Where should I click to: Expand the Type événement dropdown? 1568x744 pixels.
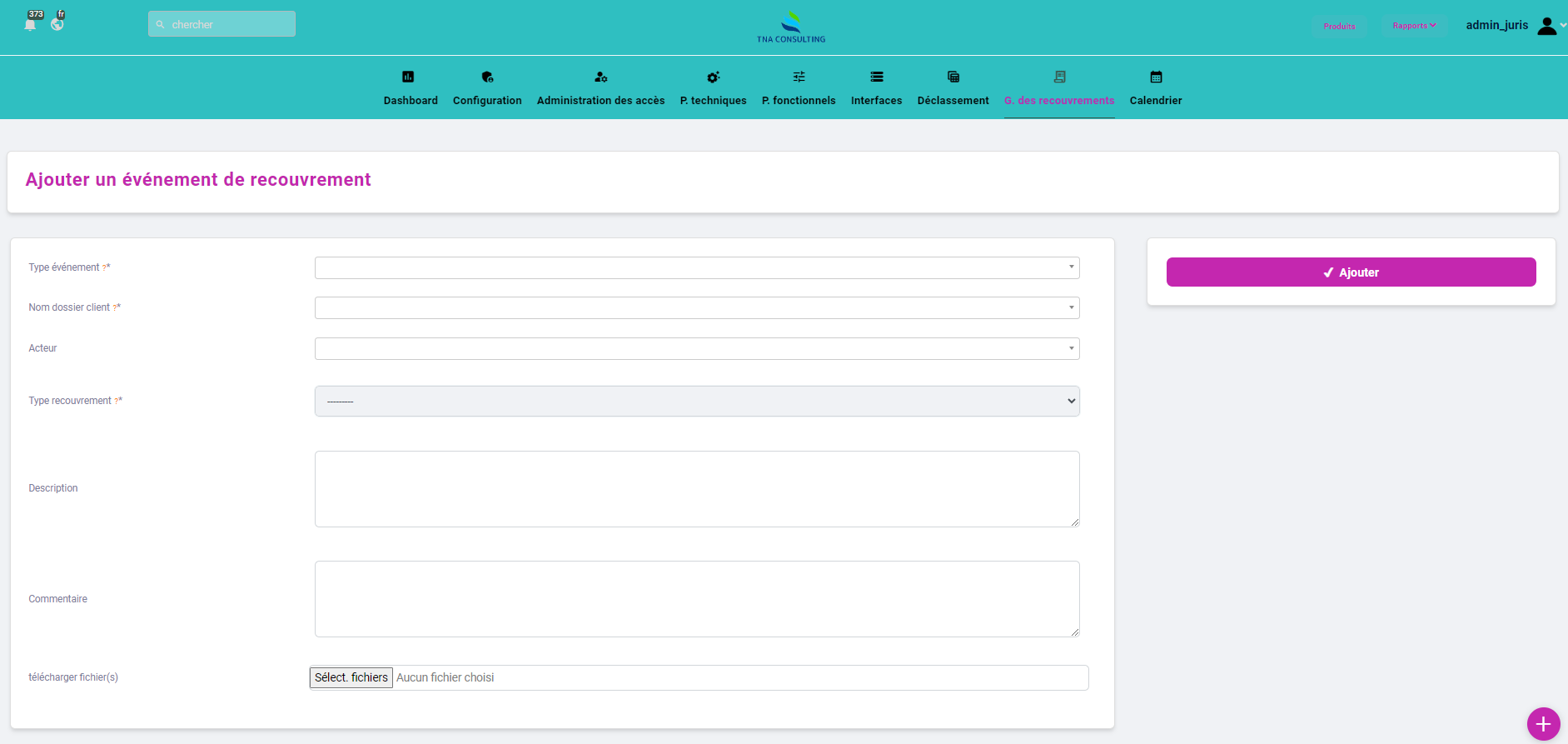[697, 267]
